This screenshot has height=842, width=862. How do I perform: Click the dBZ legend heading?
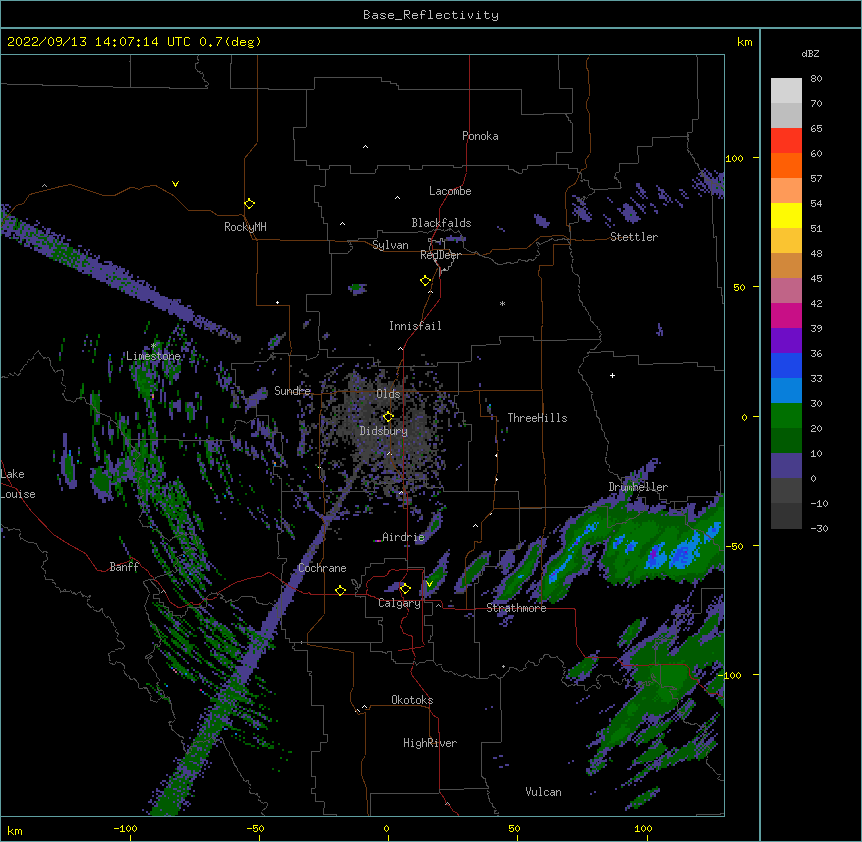pyautogui.click(x=810, y=54)
